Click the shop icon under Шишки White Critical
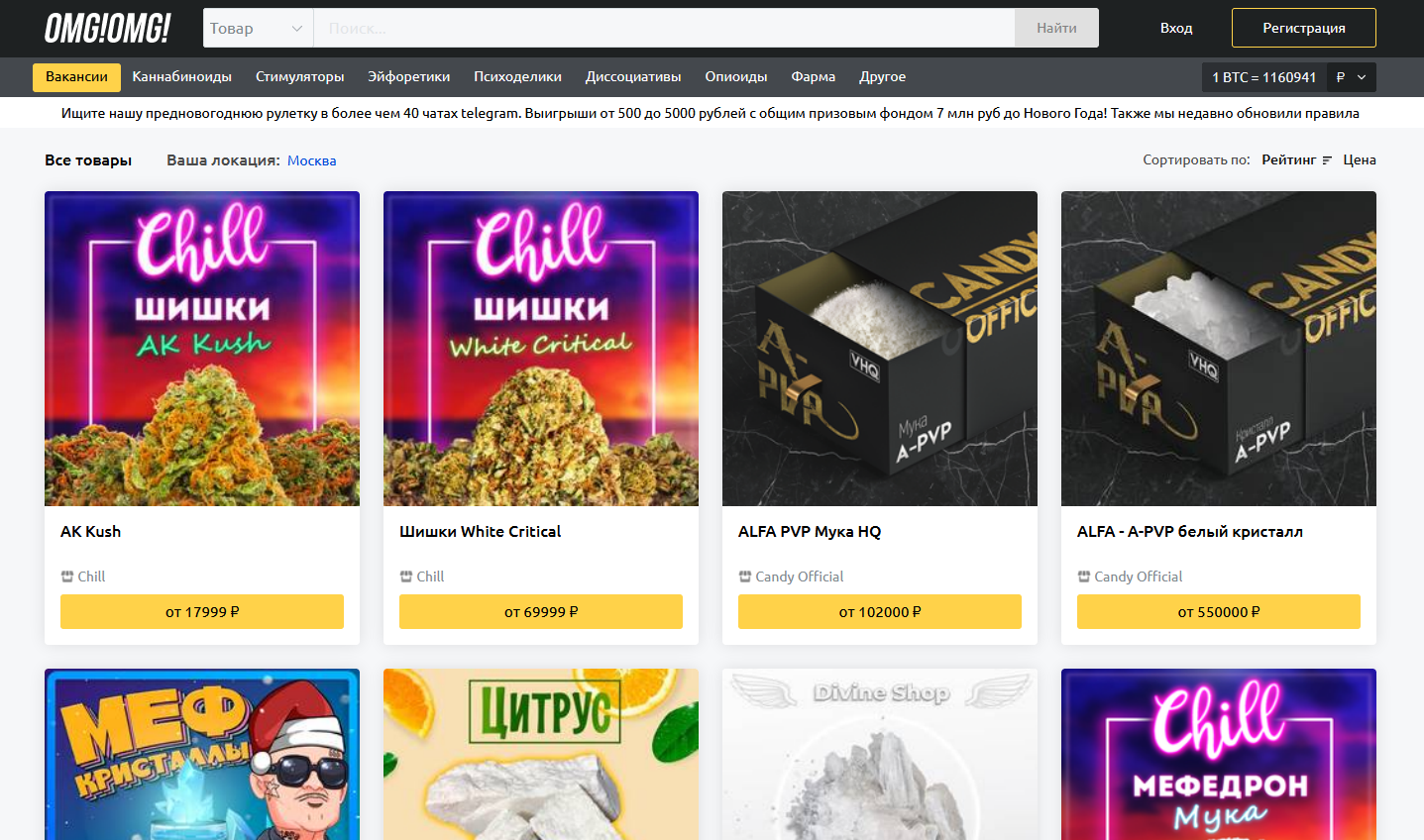1424x840 pixels. click(406, 577)
